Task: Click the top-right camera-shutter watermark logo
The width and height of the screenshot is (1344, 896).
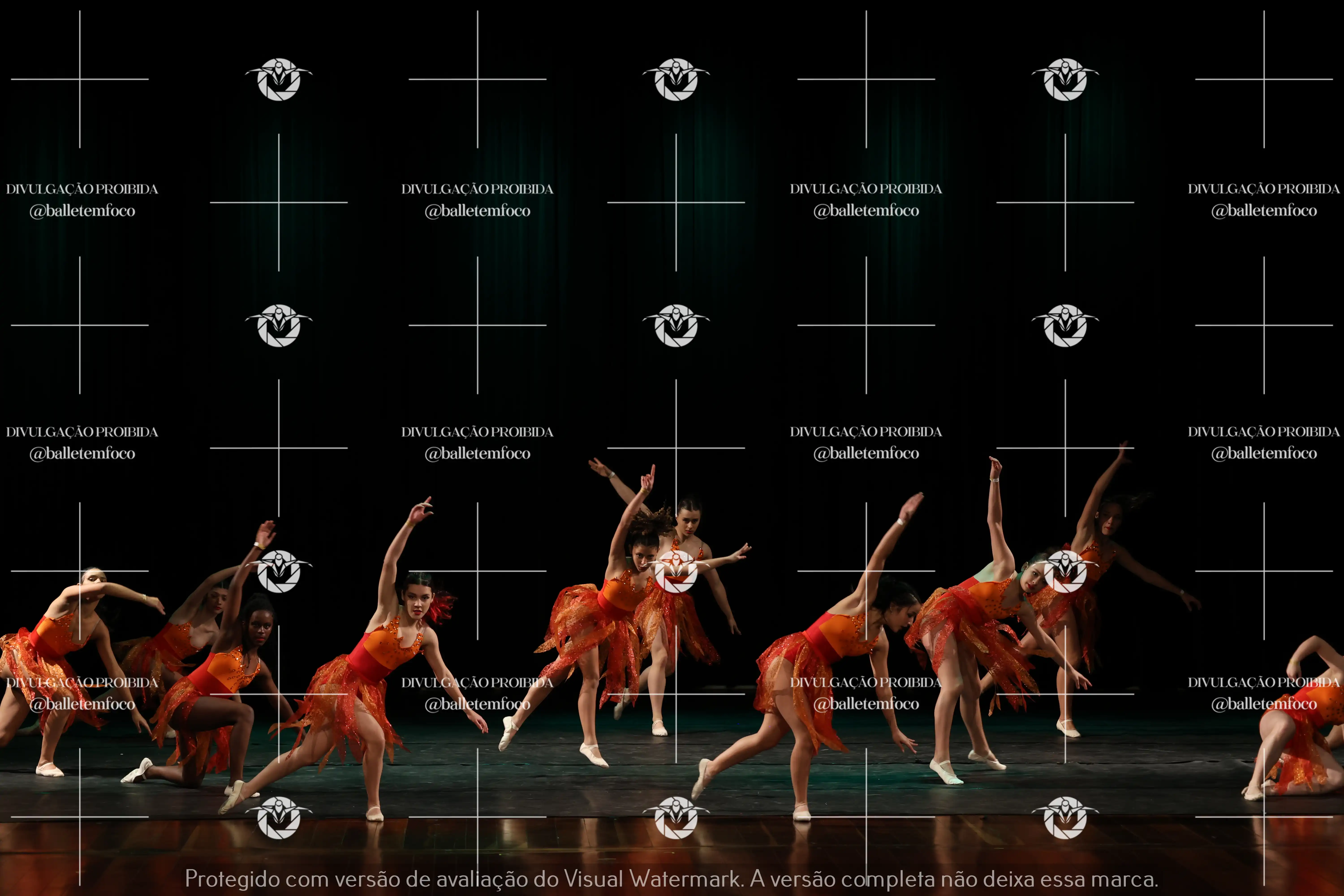Action: [1065, 80]
